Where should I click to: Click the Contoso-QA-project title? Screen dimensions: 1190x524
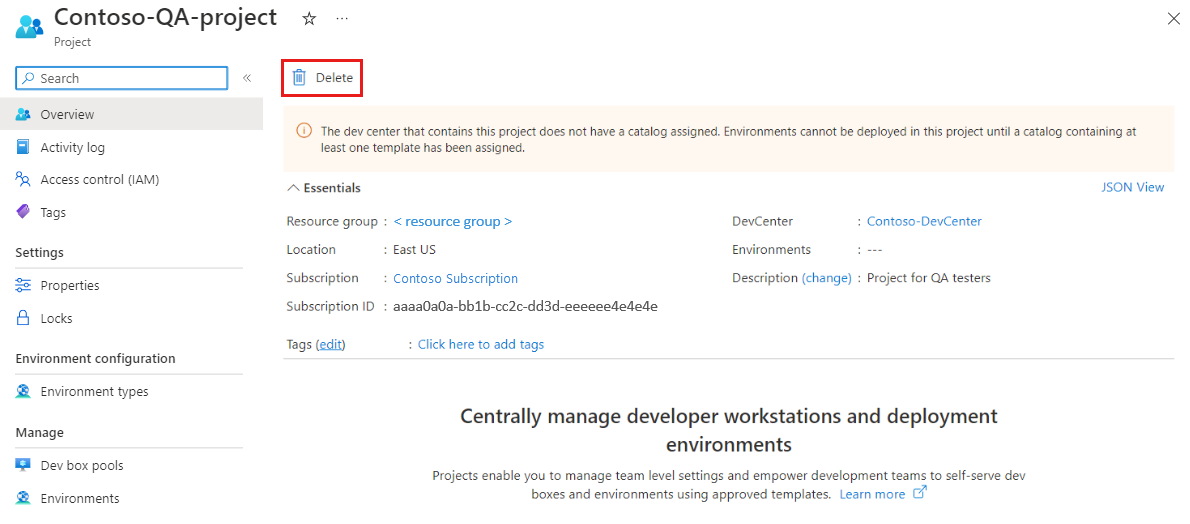pyautogui.click(x=165, y=18)
